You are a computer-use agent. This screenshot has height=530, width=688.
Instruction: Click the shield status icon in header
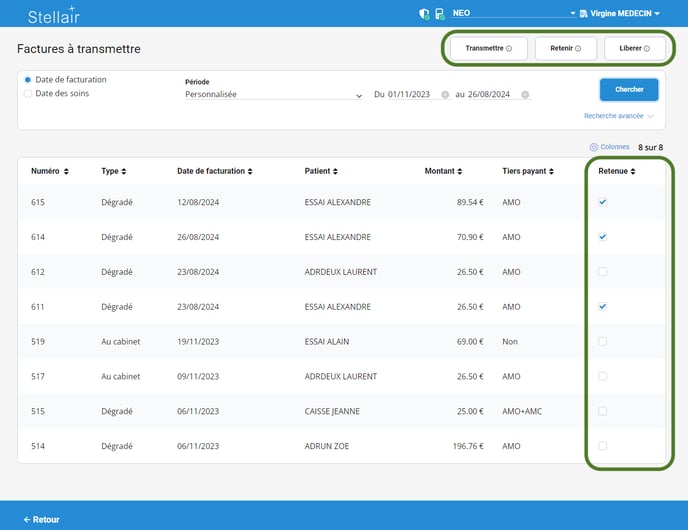click(x=424, y=14)
